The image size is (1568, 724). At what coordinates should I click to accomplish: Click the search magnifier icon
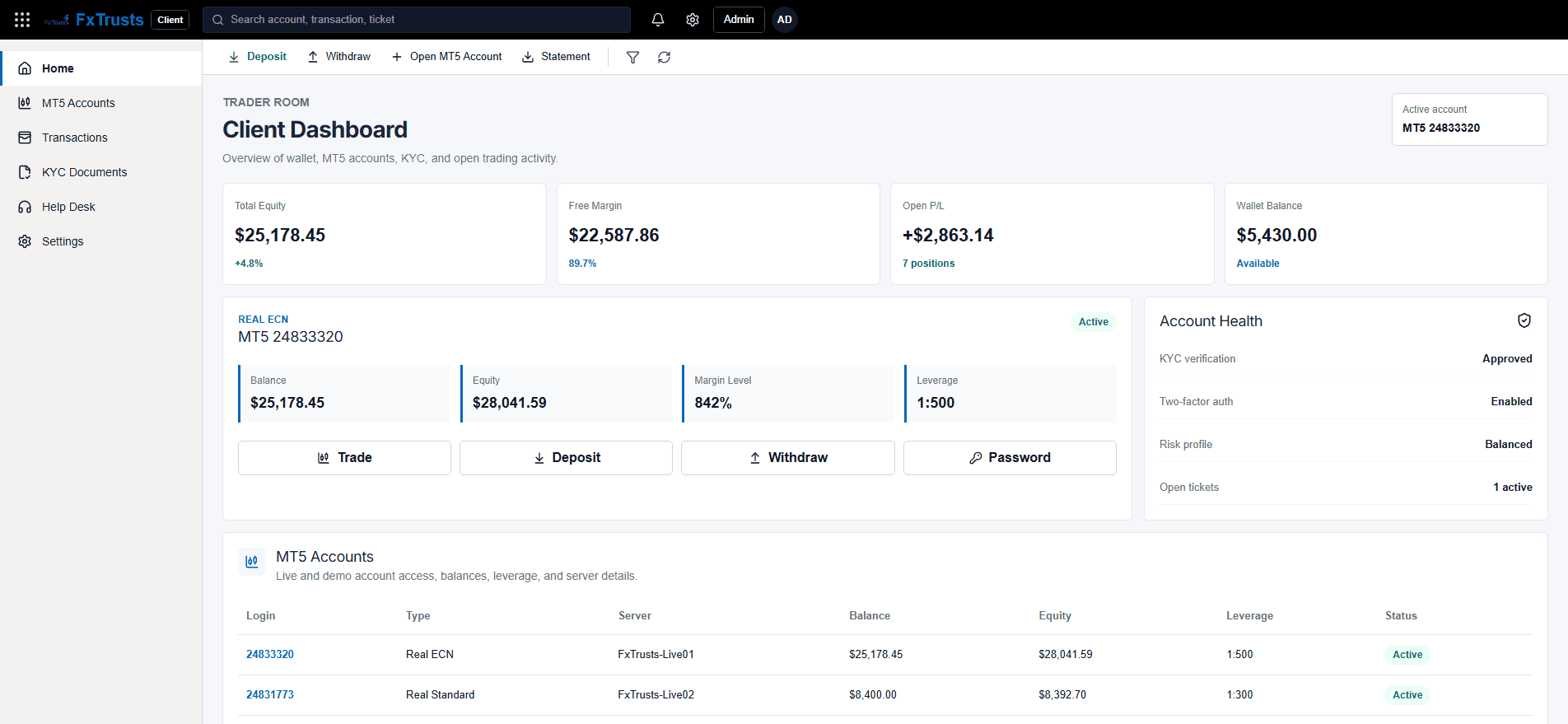click(218, 20)
